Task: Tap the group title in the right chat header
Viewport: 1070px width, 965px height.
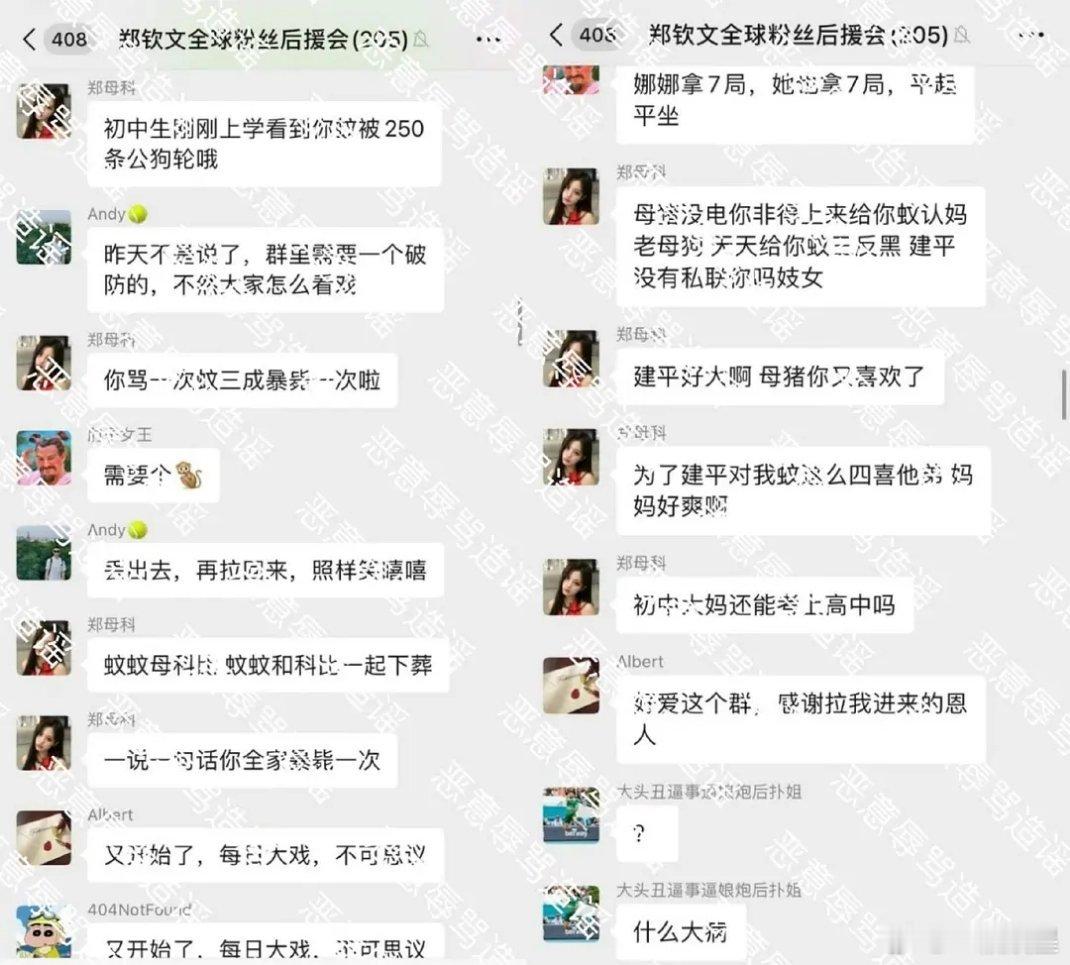Action: [798, 35]
